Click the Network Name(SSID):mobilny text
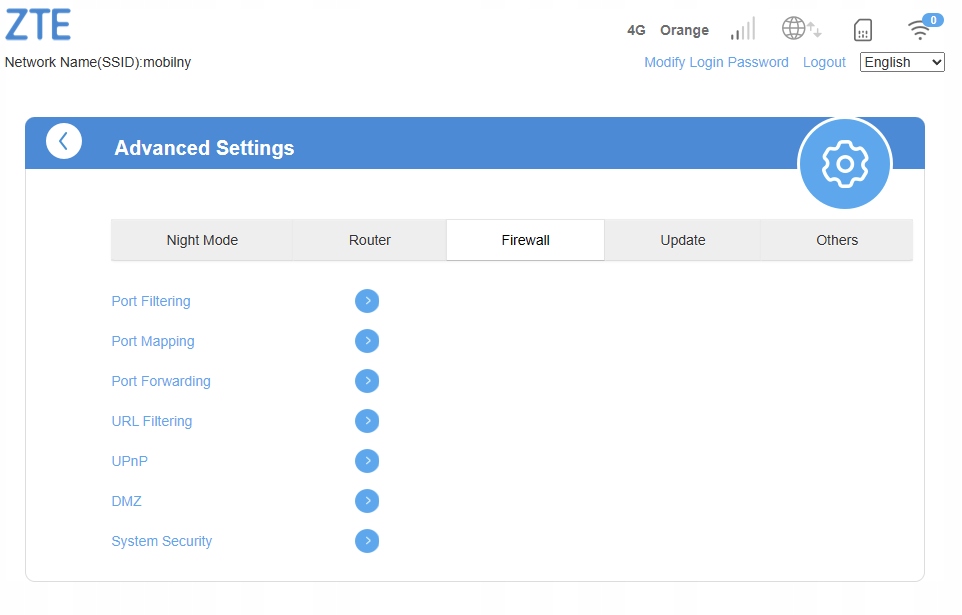This screenshot has width=962, height=615. 98,63
